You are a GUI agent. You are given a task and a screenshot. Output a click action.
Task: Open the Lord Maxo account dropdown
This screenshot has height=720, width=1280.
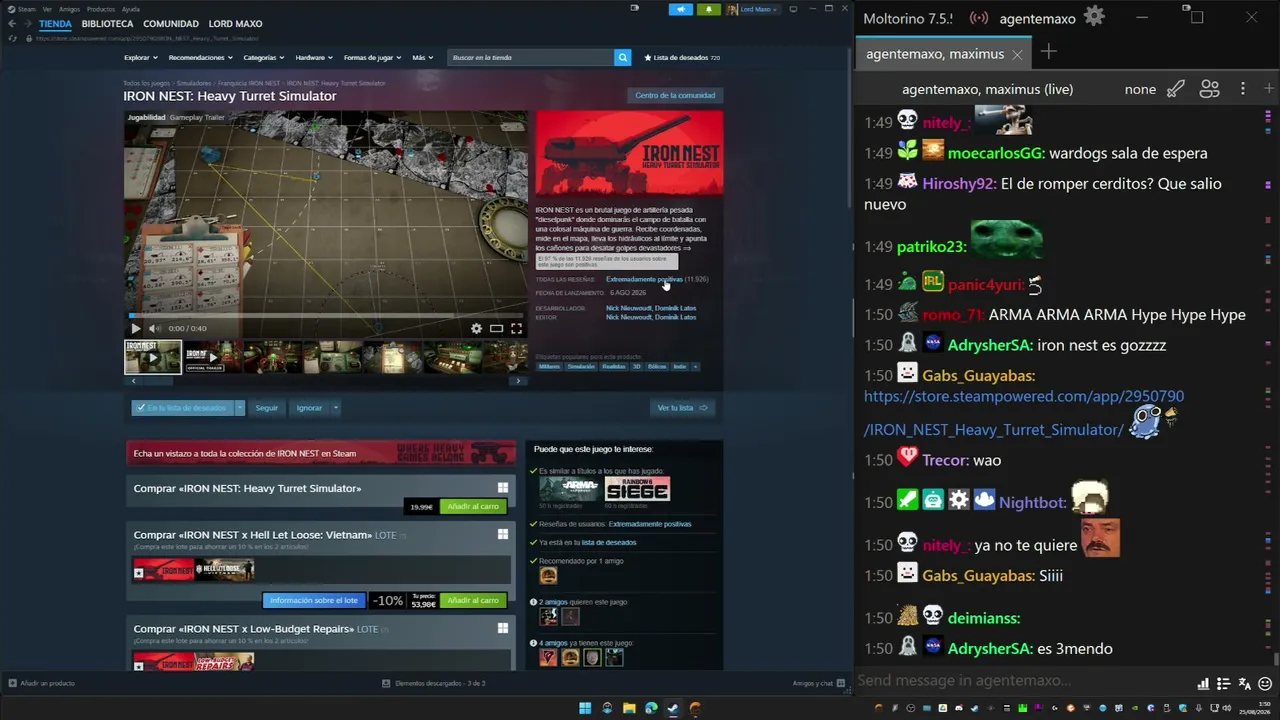[753, 9]
